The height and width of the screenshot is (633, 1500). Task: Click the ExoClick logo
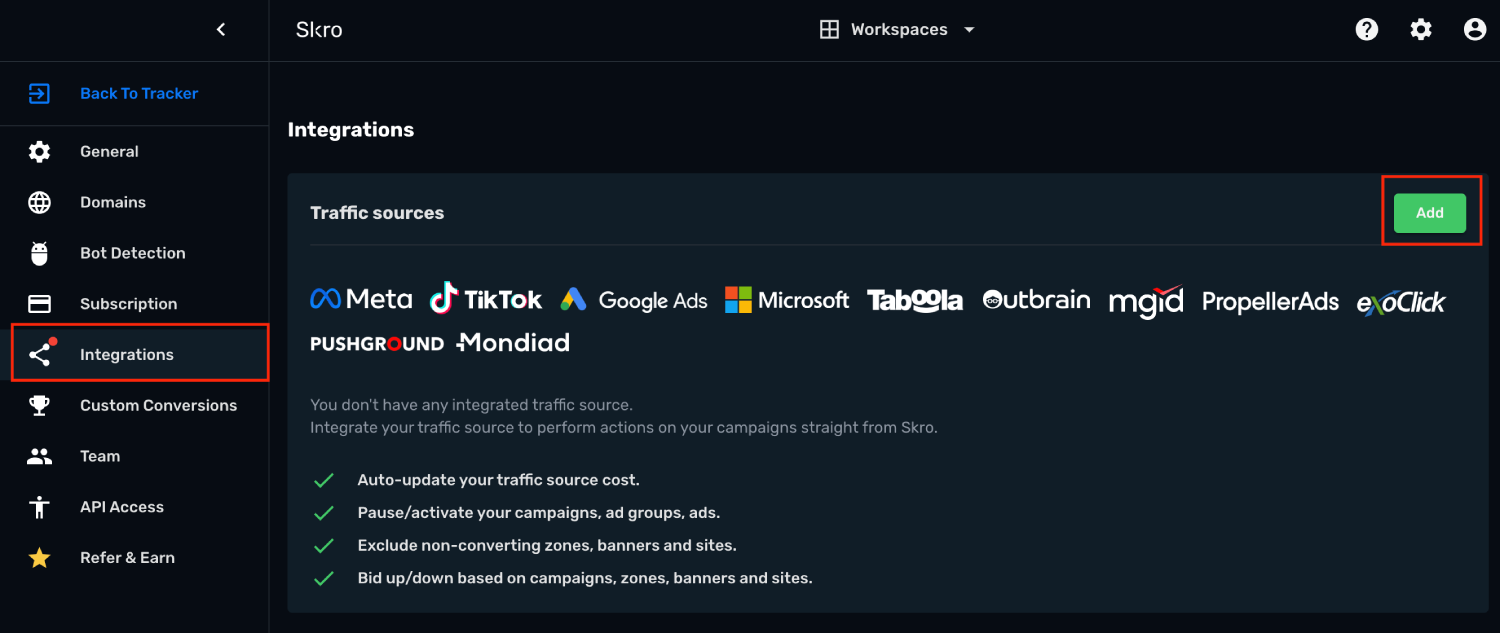point(1401,302)
